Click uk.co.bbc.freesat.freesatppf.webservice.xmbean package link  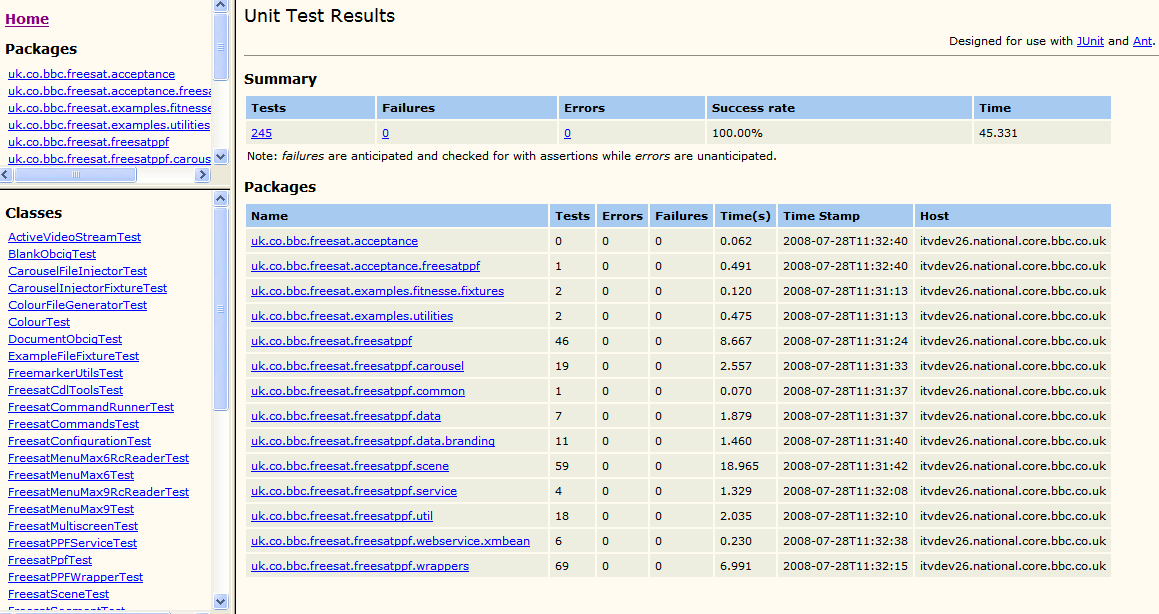(x=390, y=541)
